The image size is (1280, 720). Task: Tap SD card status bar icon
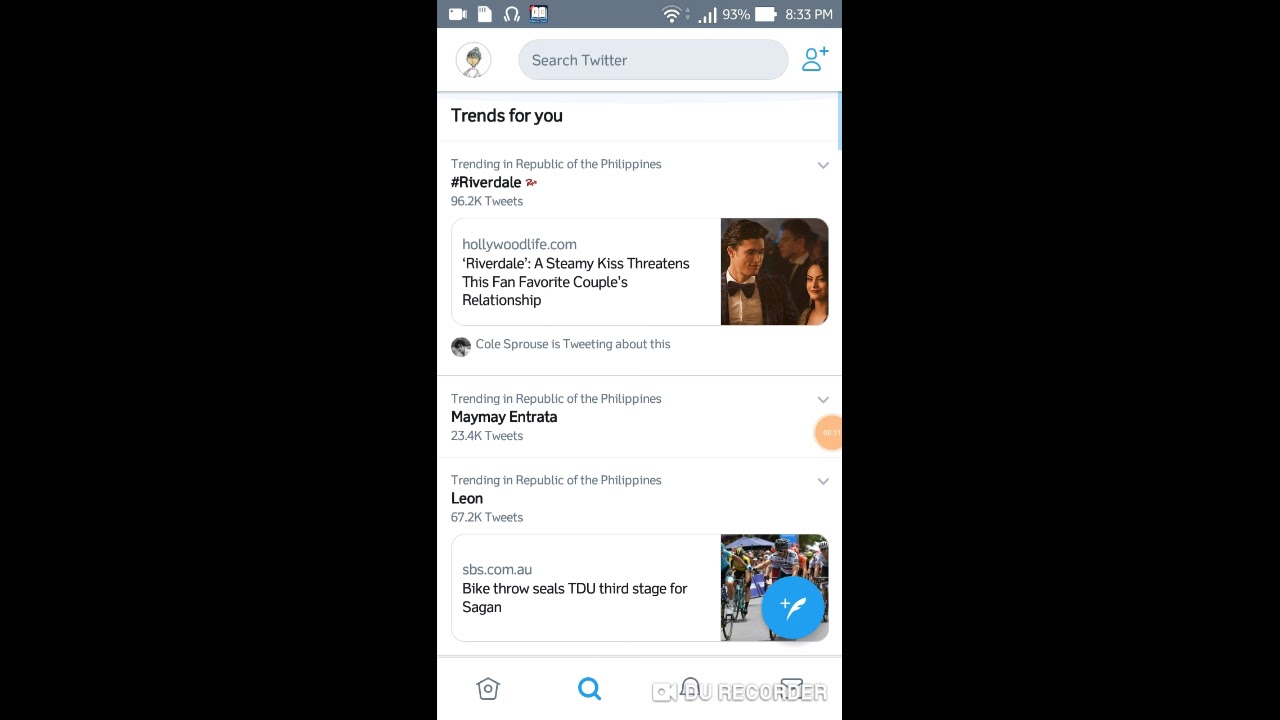pyautogui.click(x=485, y=14)
